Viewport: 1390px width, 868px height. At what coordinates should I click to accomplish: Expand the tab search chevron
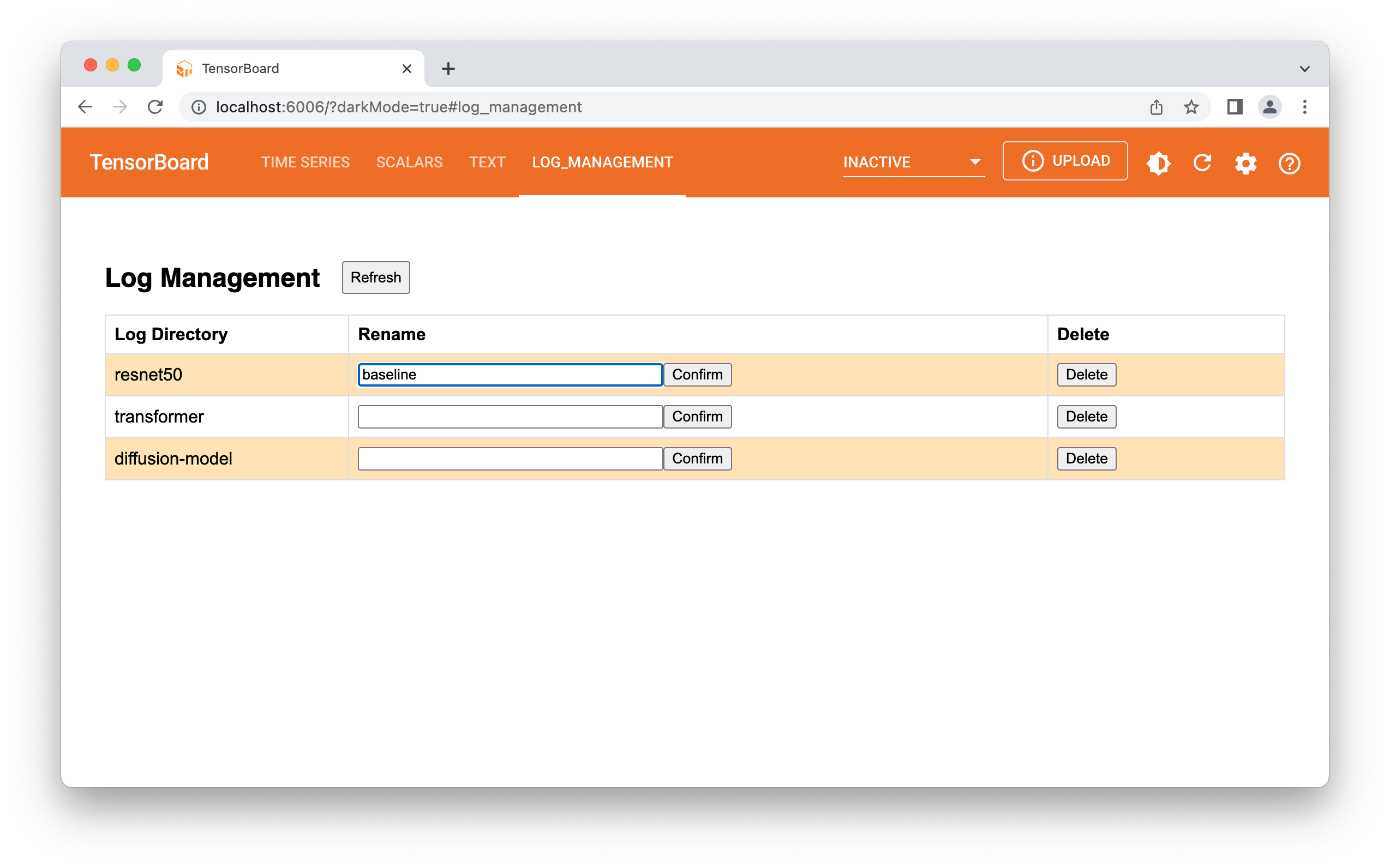pos(1304,69)
